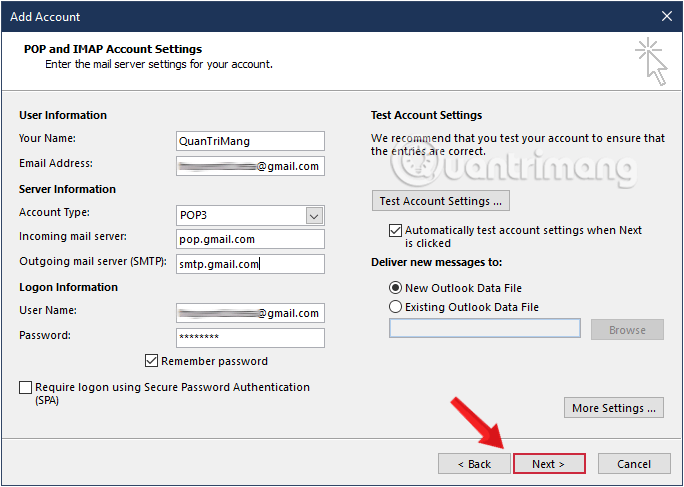Click the Password field
The image size is (684, 487).
click(250, 338)
